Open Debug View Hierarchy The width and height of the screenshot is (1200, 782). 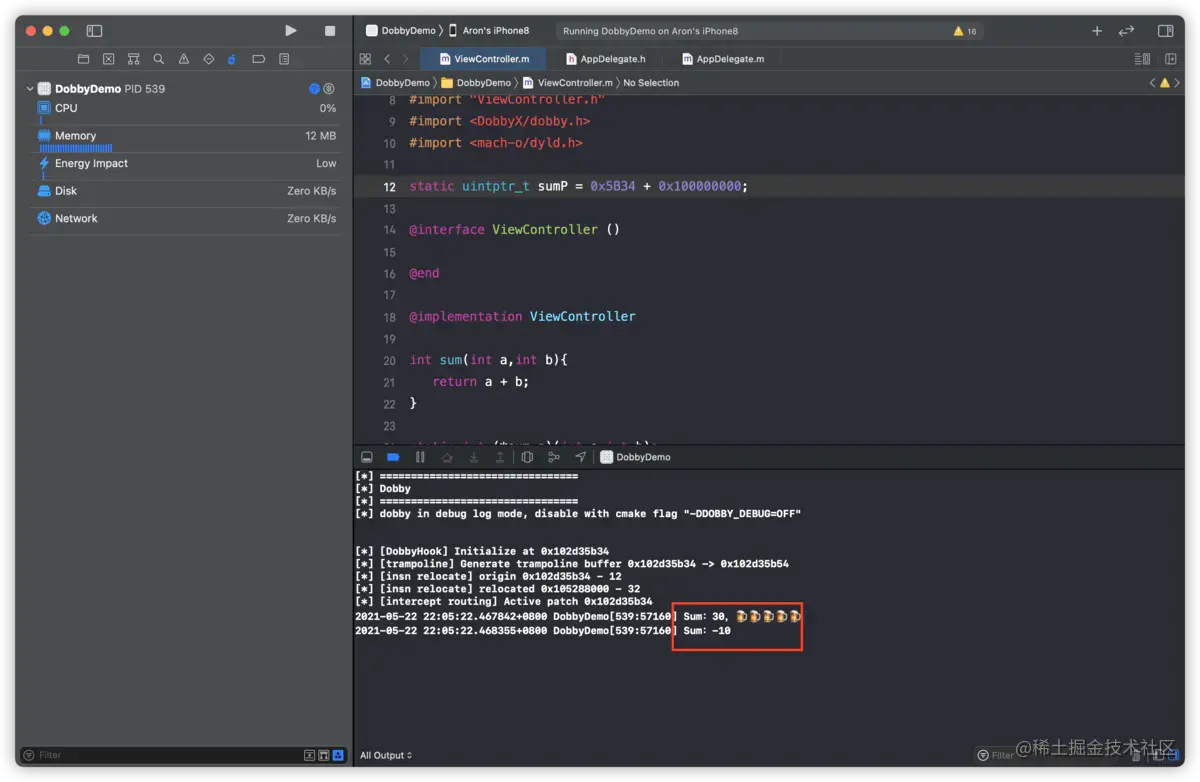point(527,457)
